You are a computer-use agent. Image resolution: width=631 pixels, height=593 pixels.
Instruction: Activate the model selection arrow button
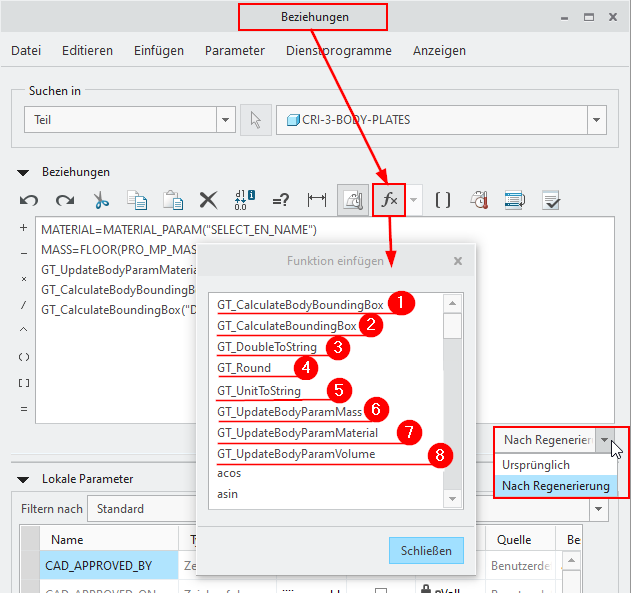click(256, 120)
